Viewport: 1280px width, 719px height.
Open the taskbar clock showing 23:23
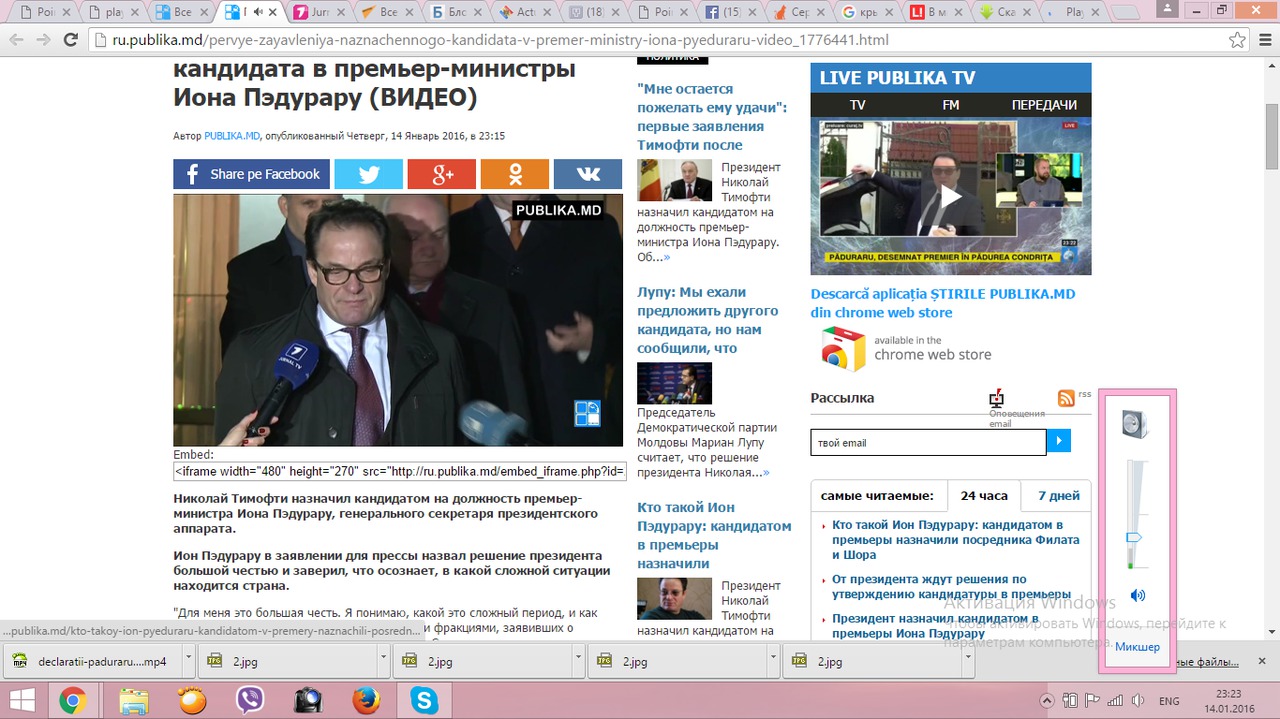tap(1228, 701)
